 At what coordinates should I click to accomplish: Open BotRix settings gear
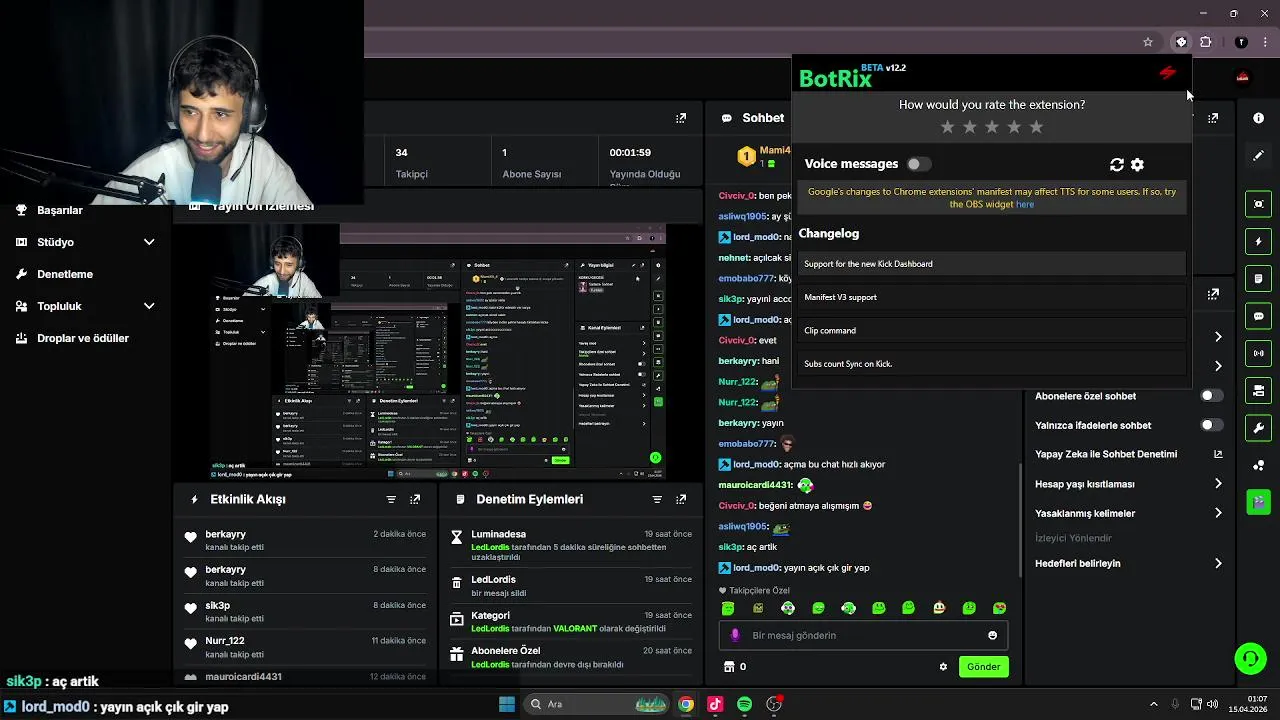(x=1137, y=165)
